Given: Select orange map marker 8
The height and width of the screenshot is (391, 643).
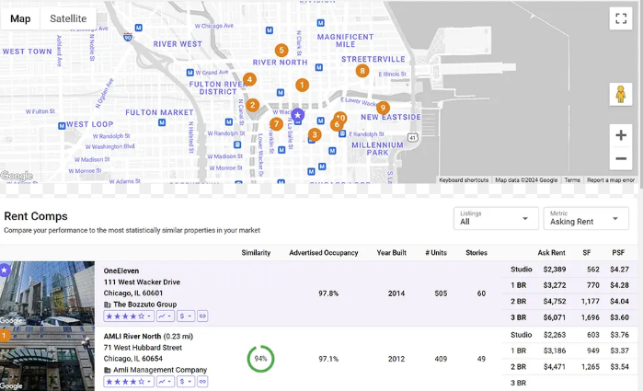Looking at the screenshot, I should coord(362,71).
